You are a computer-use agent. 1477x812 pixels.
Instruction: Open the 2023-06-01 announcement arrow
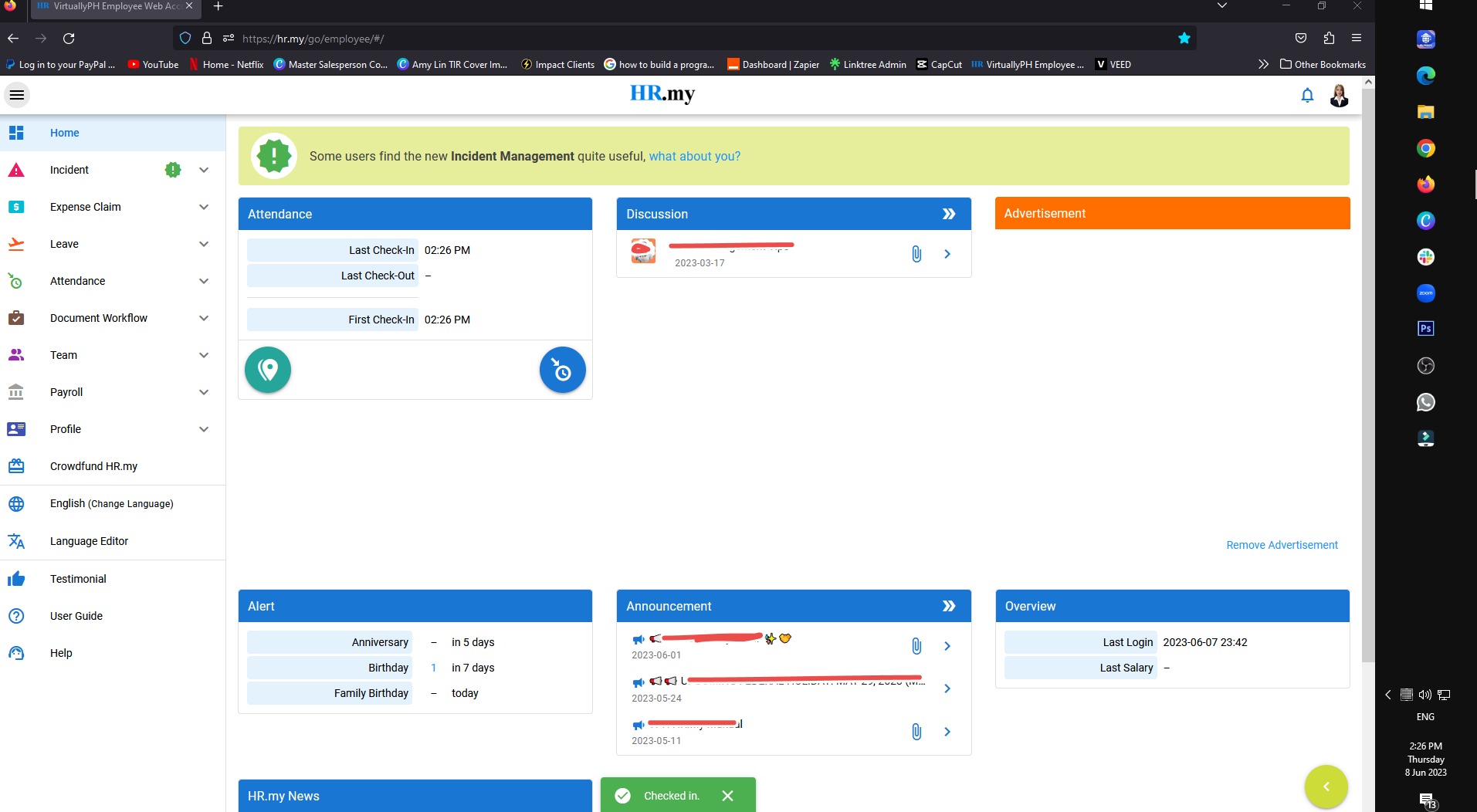pyautogui.click(x=947, y=646)
